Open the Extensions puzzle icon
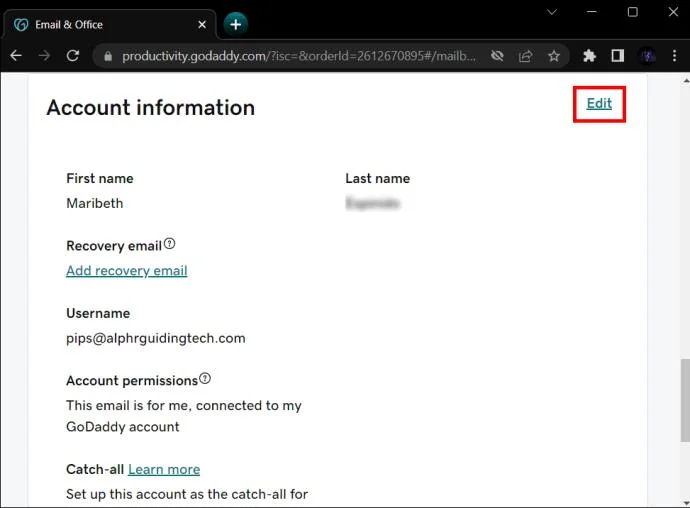The width and height of the screenshot is (690, 508). tap(589, 55)
